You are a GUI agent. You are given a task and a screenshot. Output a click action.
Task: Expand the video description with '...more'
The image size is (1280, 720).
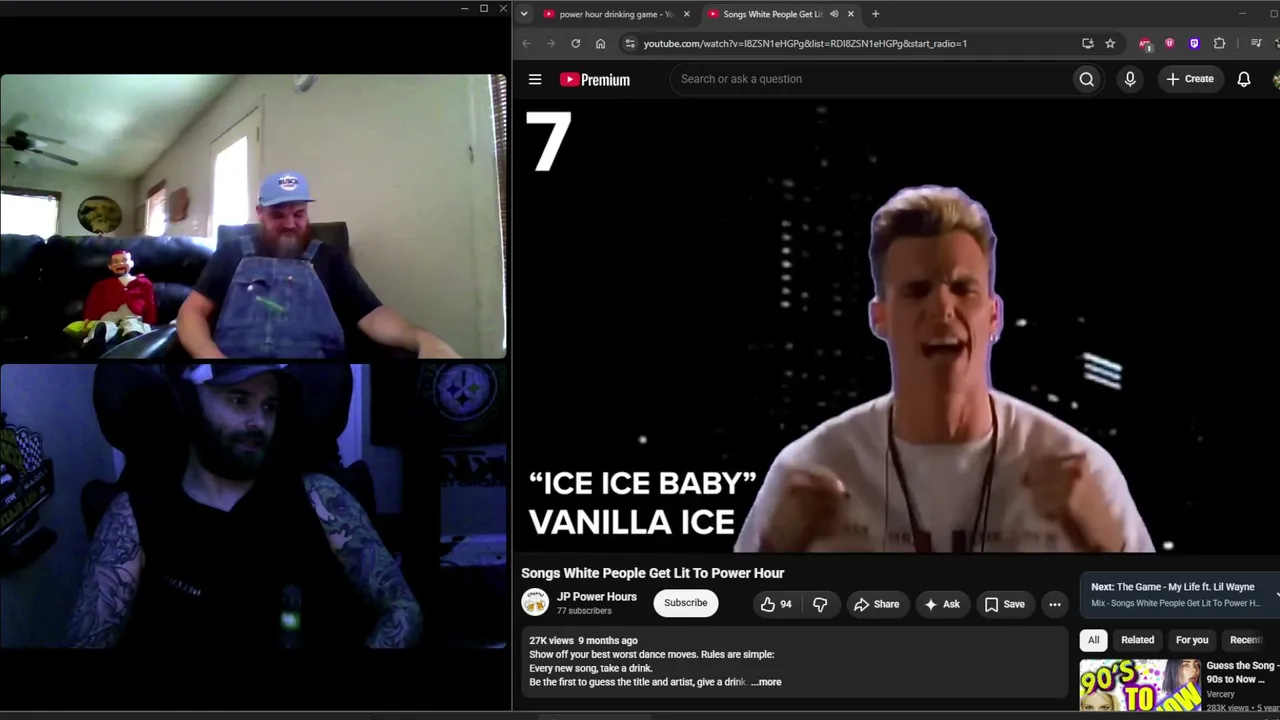(x=766, y=682)
